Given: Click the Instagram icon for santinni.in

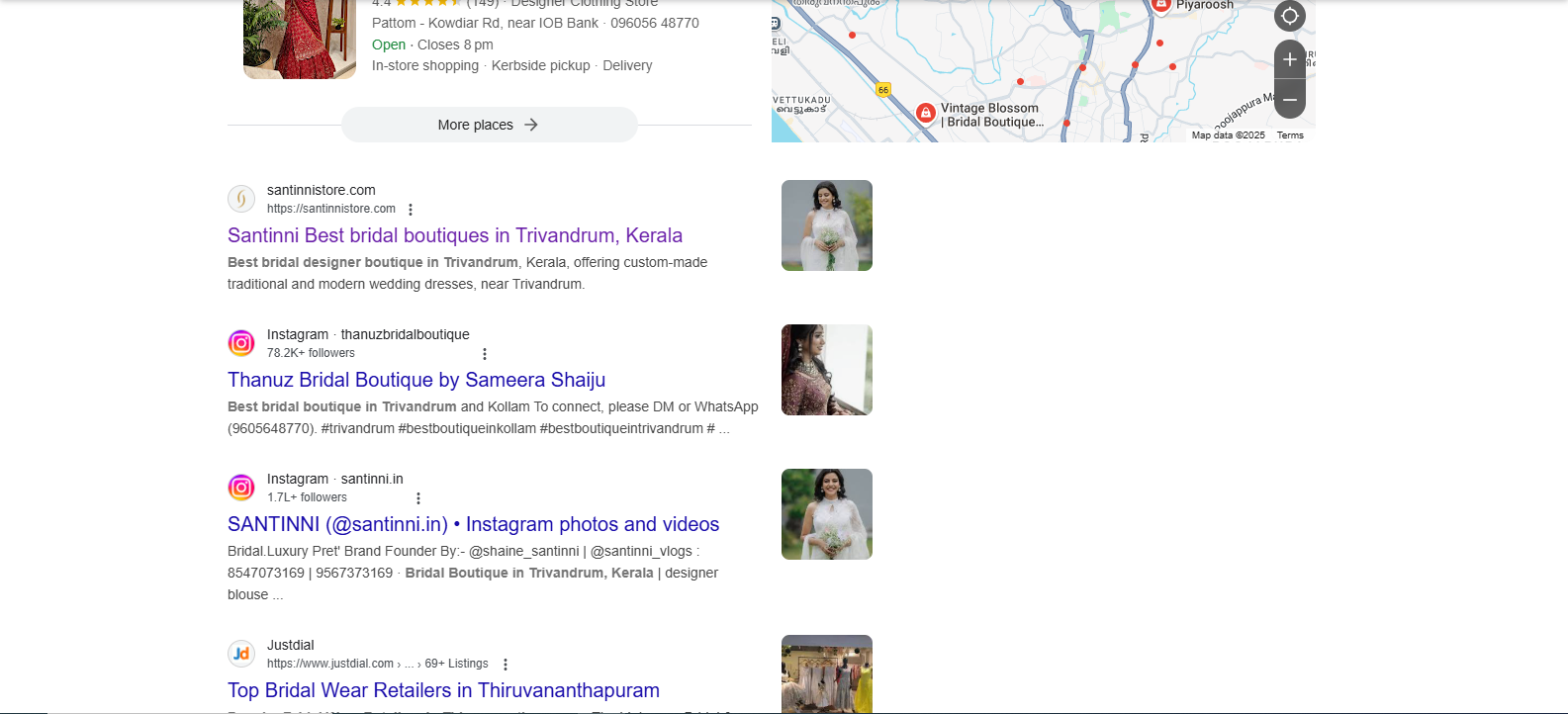Looking at the screenshot, I should pos(241,488).
